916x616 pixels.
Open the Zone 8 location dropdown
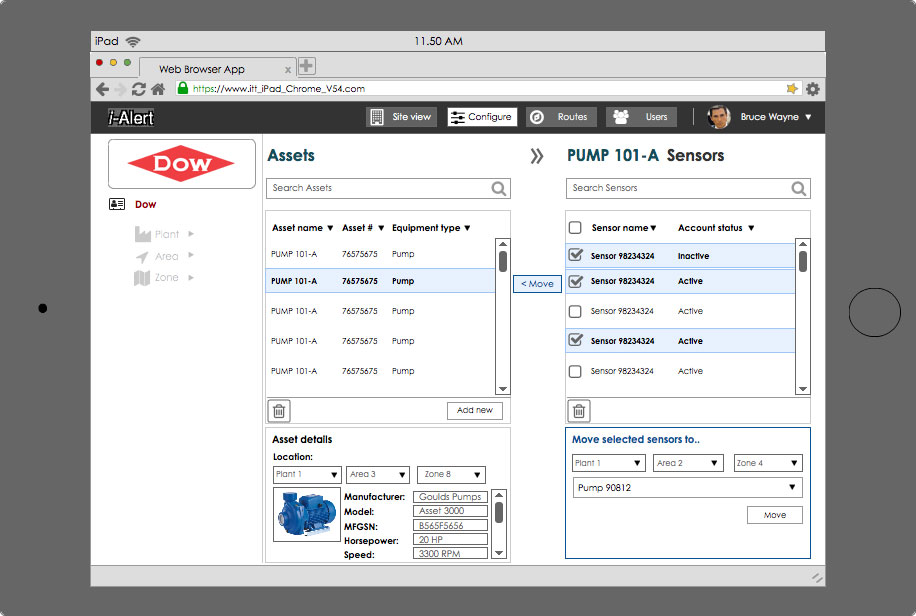coord(451,474)
